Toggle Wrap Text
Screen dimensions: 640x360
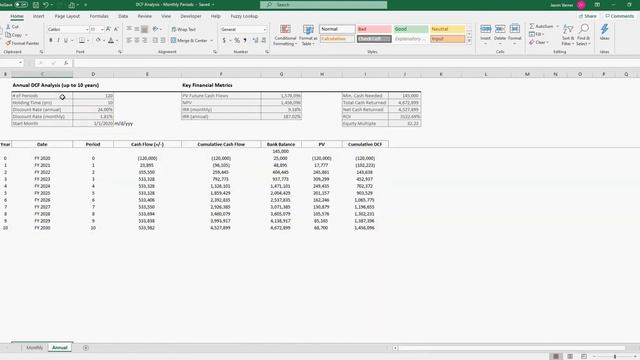(x=184, y=29)
